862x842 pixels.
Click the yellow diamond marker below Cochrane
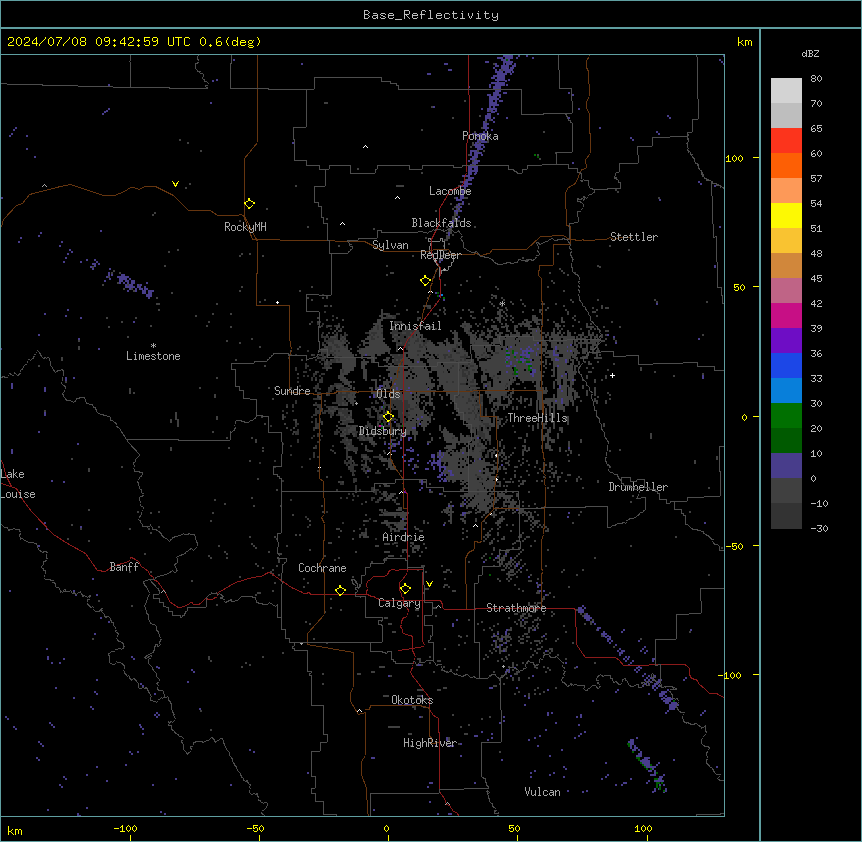pyautogui.click(x=340, y=590)
